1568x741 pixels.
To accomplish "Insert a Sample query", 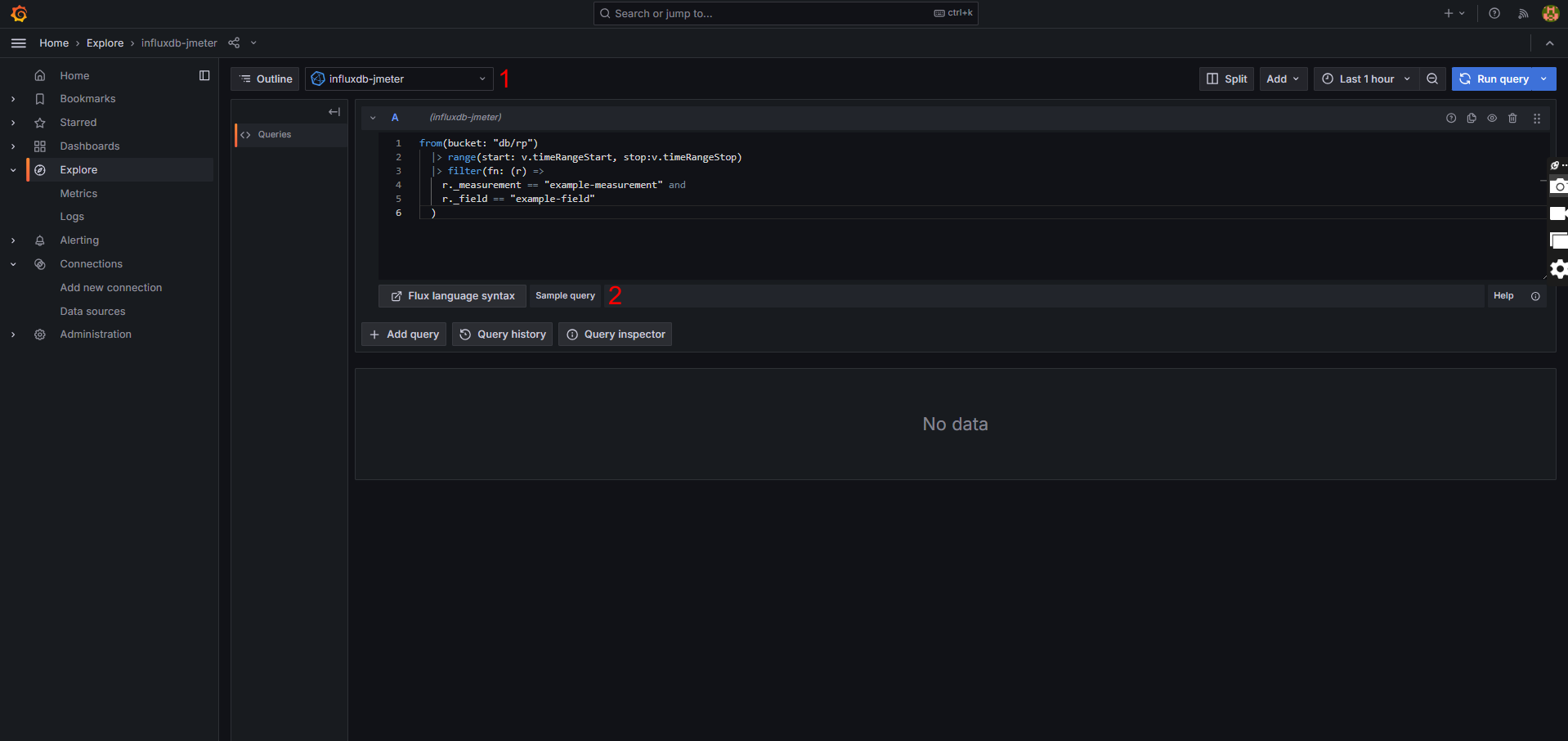I will (565, 296).
